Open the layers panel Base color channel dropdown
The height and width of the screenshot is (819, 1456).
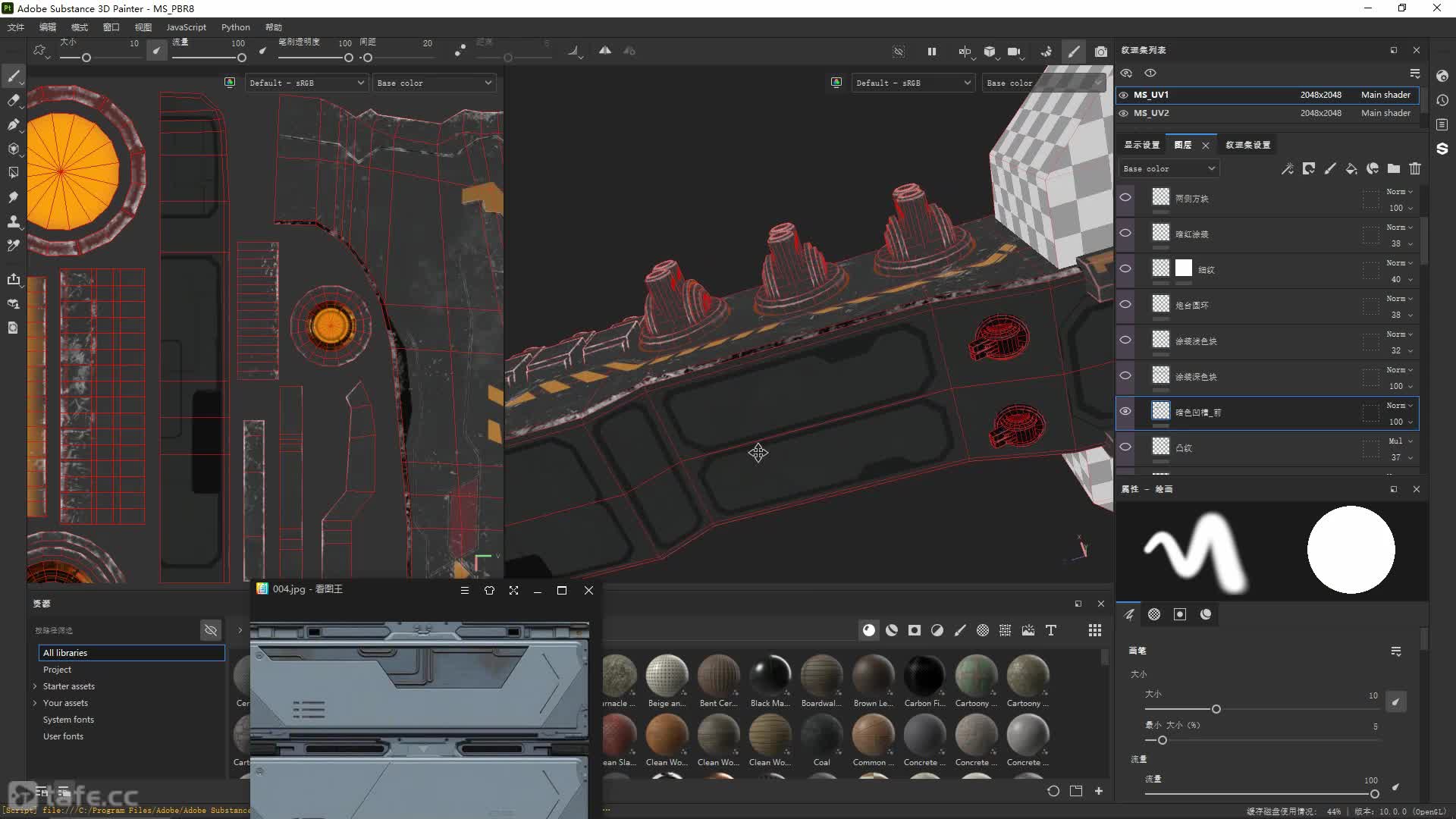(1169, 168)
